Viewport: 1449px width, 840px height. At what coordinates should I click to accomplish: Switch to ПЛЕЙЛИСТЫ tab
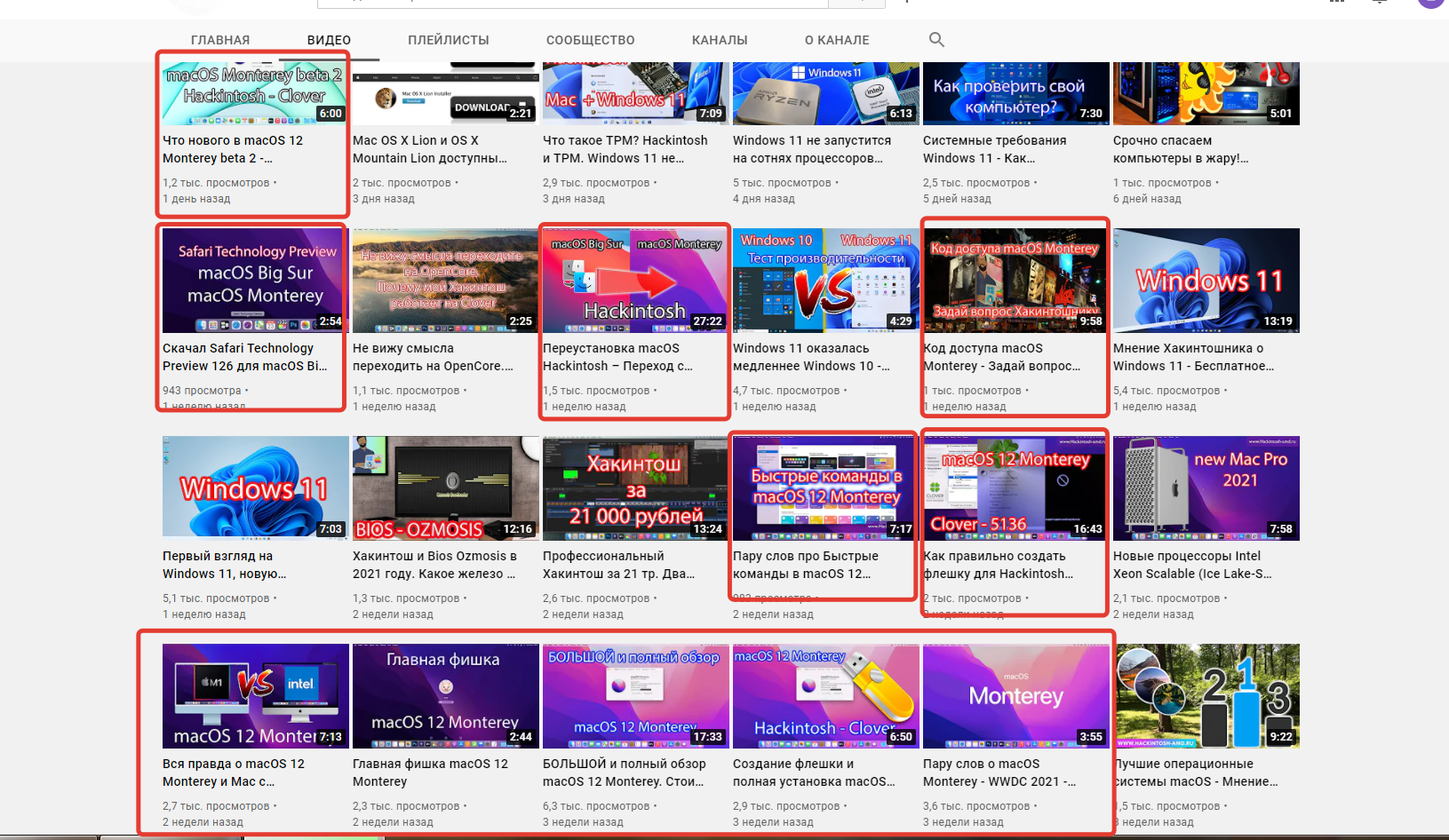click(x=449, y=40)
